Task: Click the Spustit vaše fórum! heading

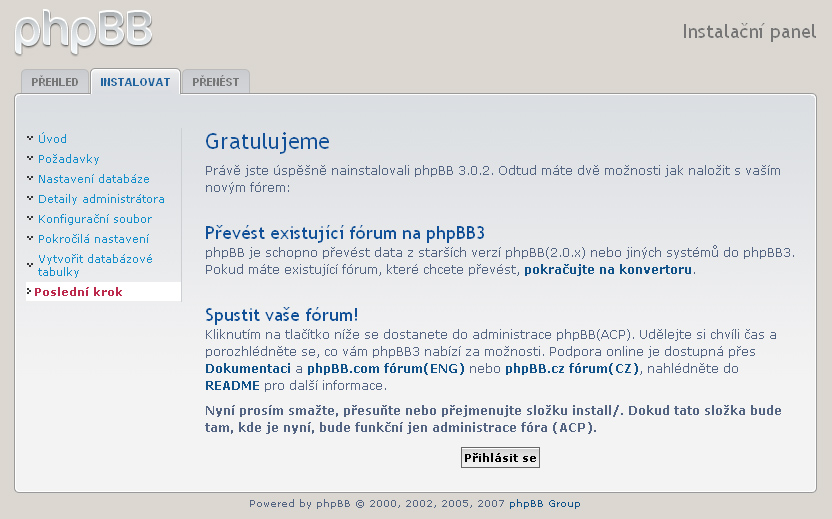Action: (282, 315)
